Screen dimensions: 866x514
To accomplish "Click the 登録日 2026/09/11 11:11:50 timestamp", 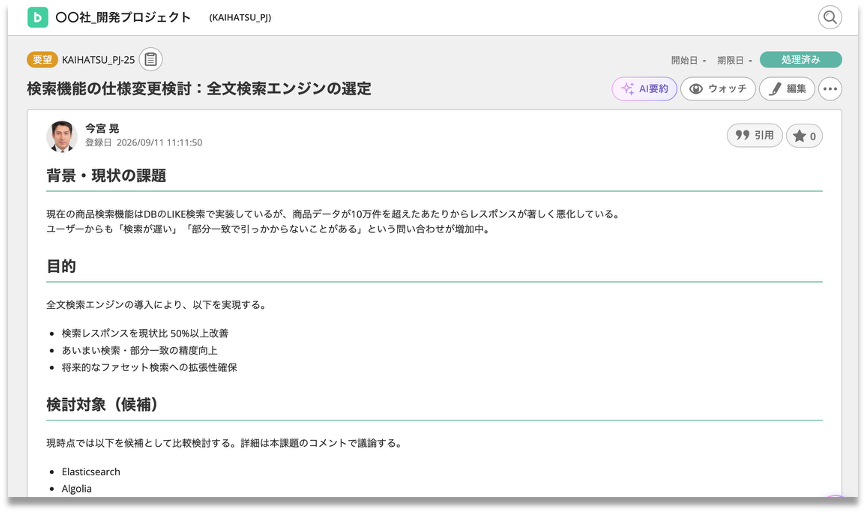I will 144,142.
